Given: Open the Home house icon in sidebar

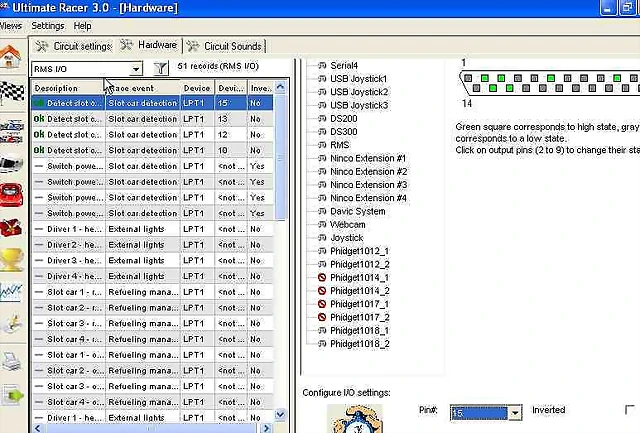Looking at the screenshot, I should pyautogui.click(x=11, y=58).
